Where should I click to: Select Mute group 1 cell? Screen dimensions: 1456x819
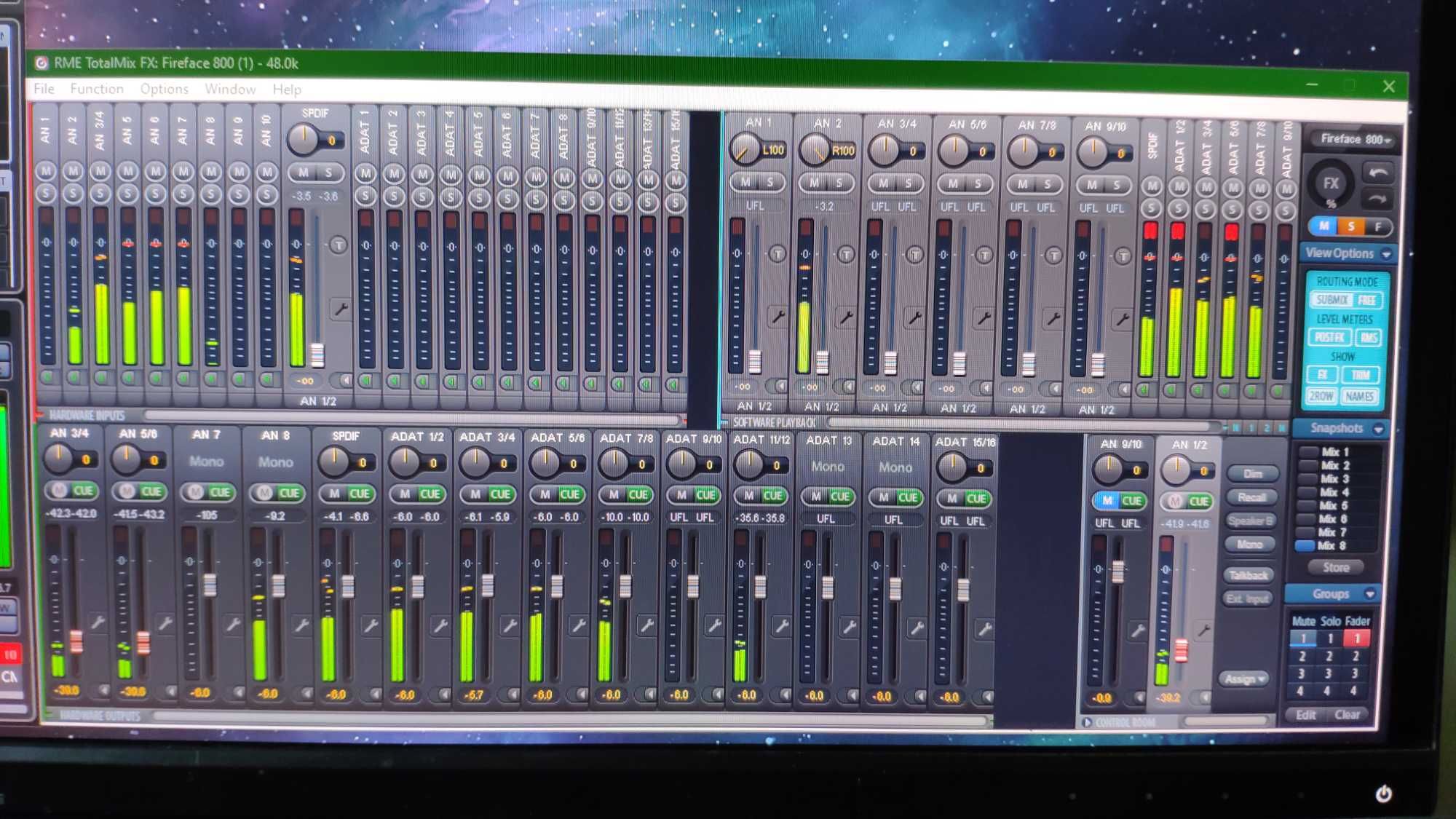[1302, 638]
